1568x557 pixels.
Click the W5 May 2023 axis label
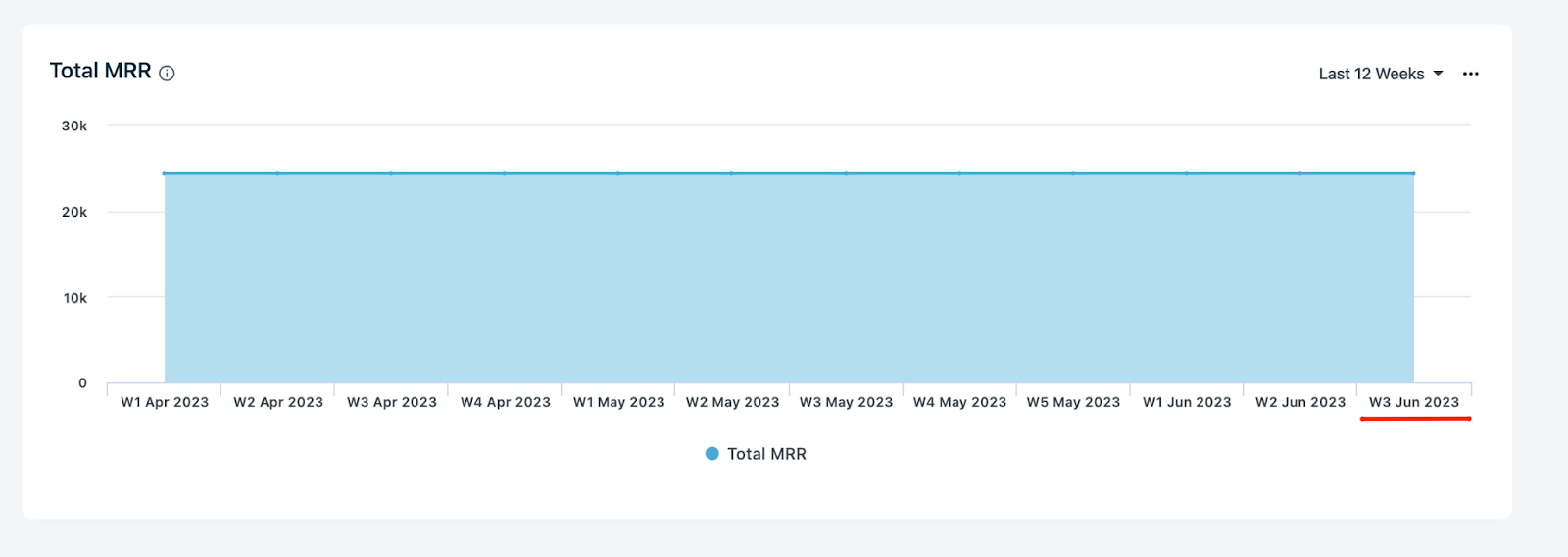(x=1073, y=402)
